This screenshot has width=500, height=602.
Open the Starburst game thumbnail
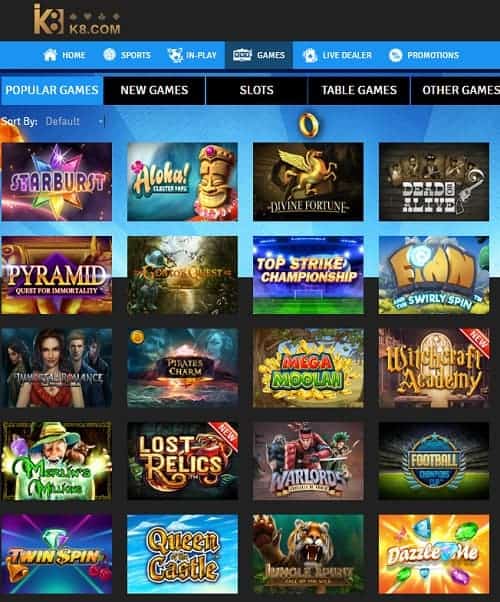[x=56, y=182]
